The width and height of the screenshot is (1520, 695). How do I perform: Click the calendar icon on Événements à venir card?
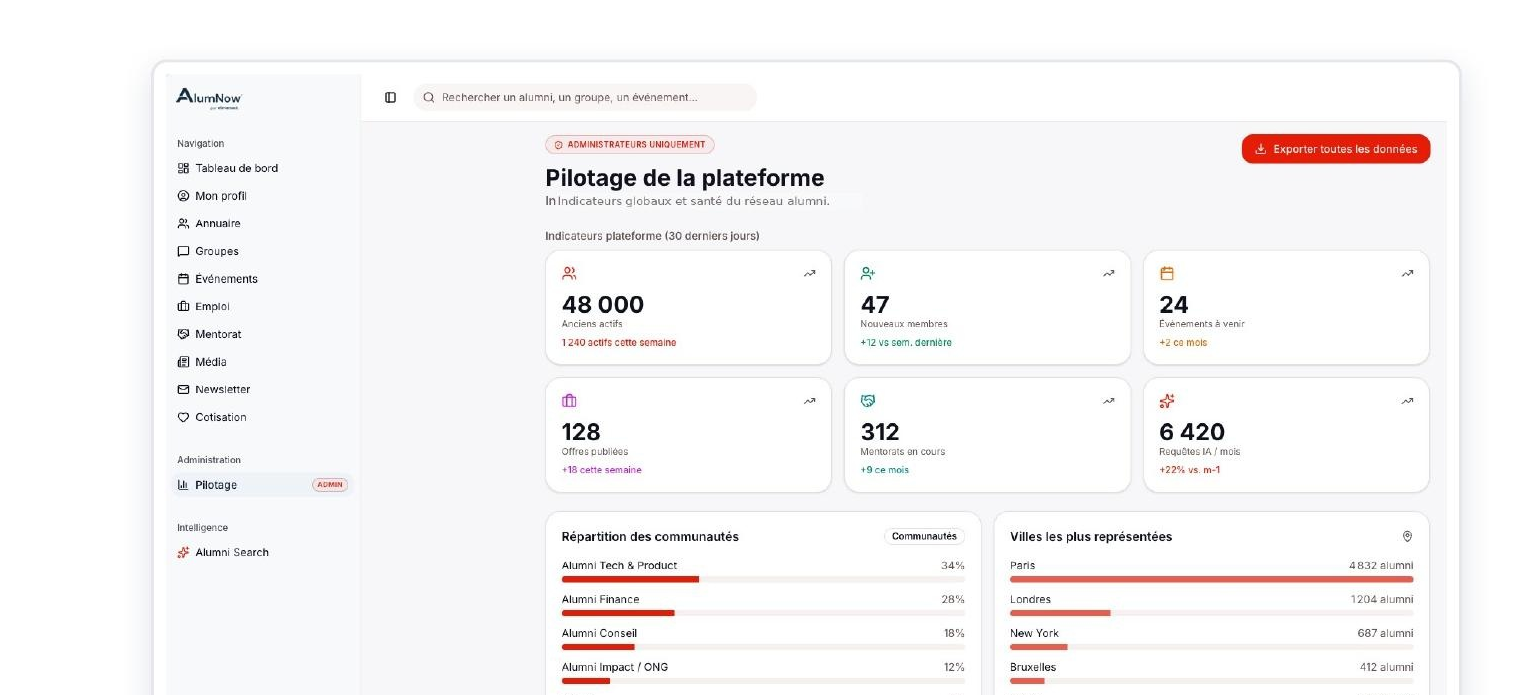(x=1166, y=273)
